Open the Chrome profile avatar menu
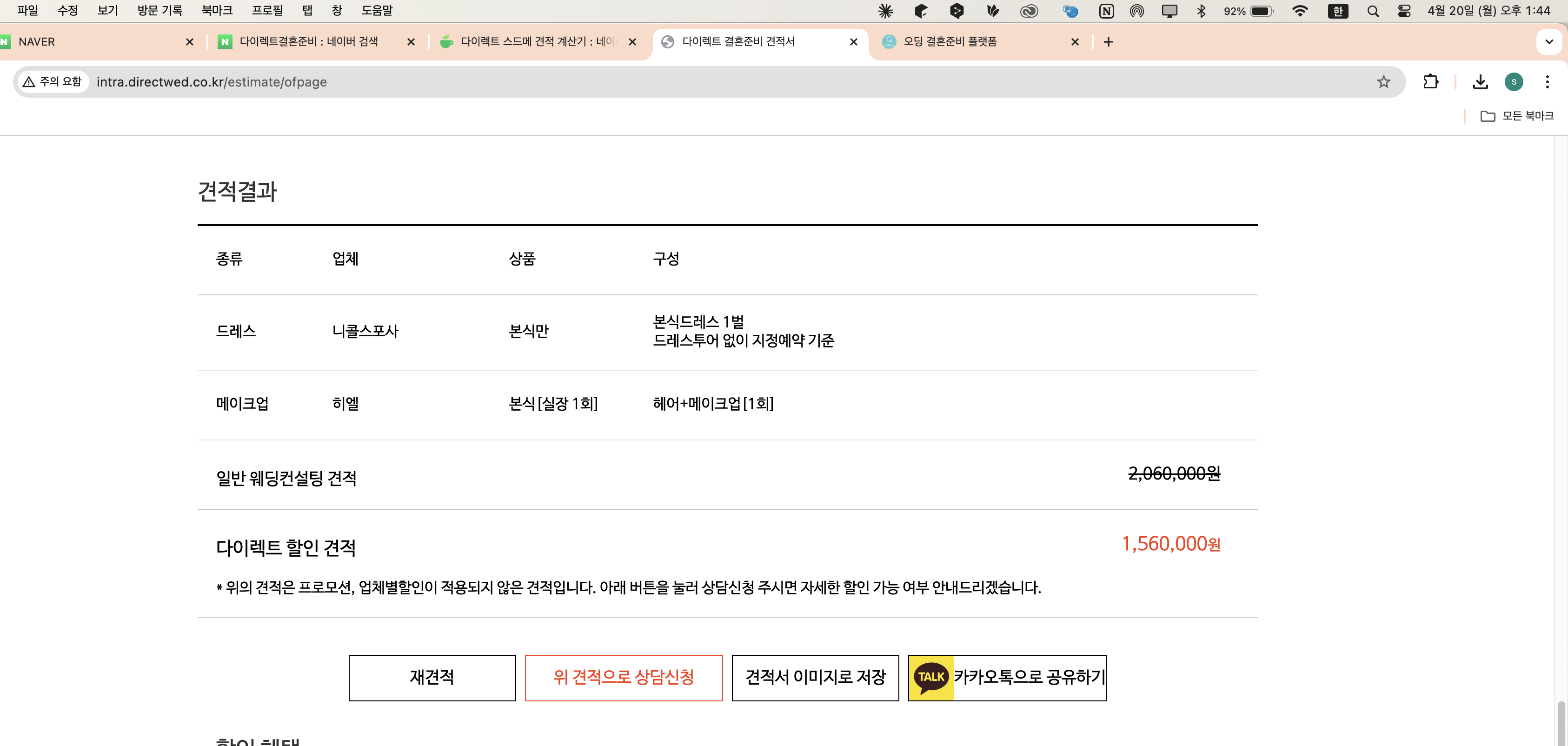Viewport: 1568px width, 746px height. pyautogui.click(x=1515, y=81)
